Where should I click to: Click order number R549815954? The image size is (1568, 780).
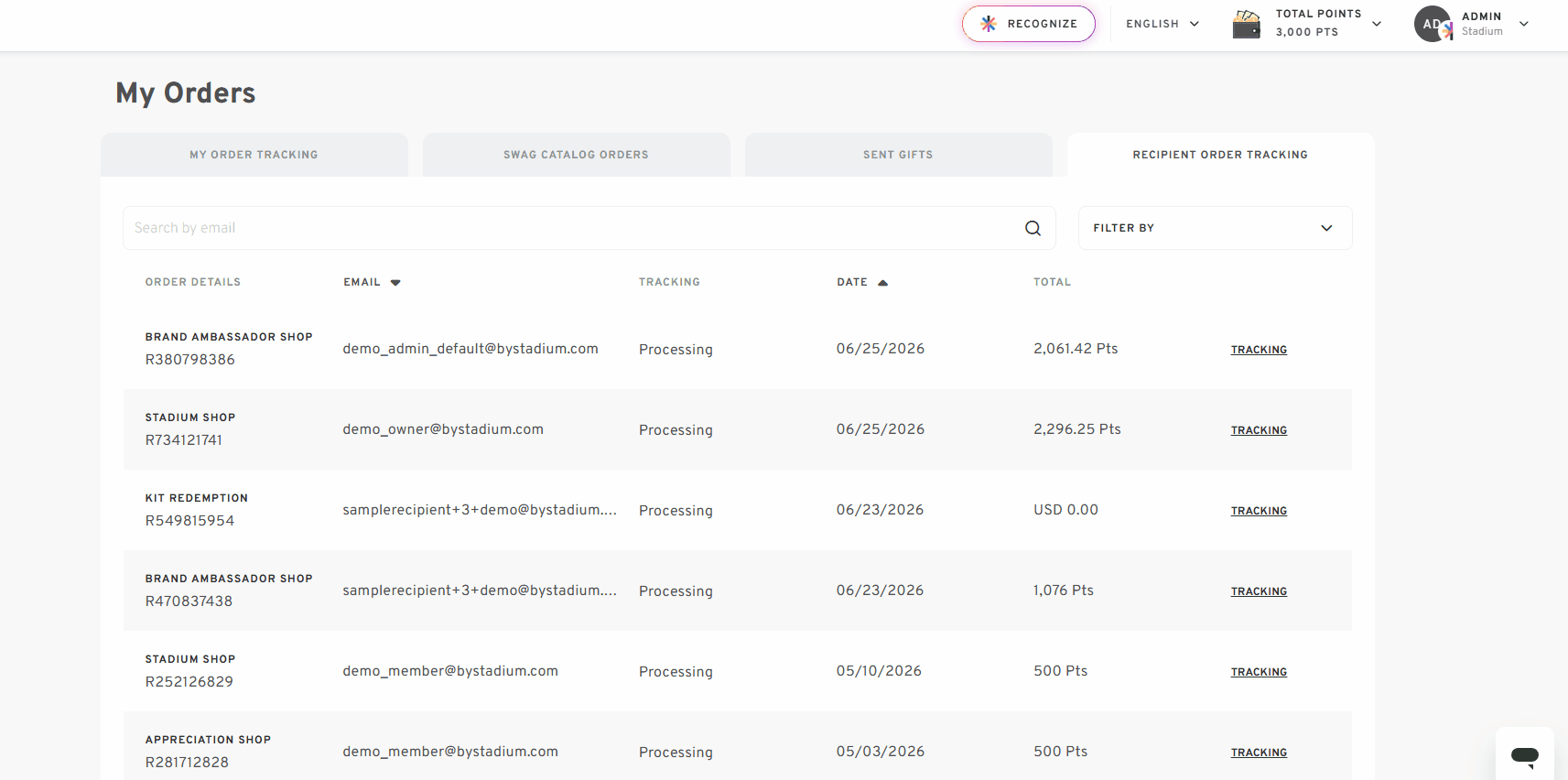[189, 521]
